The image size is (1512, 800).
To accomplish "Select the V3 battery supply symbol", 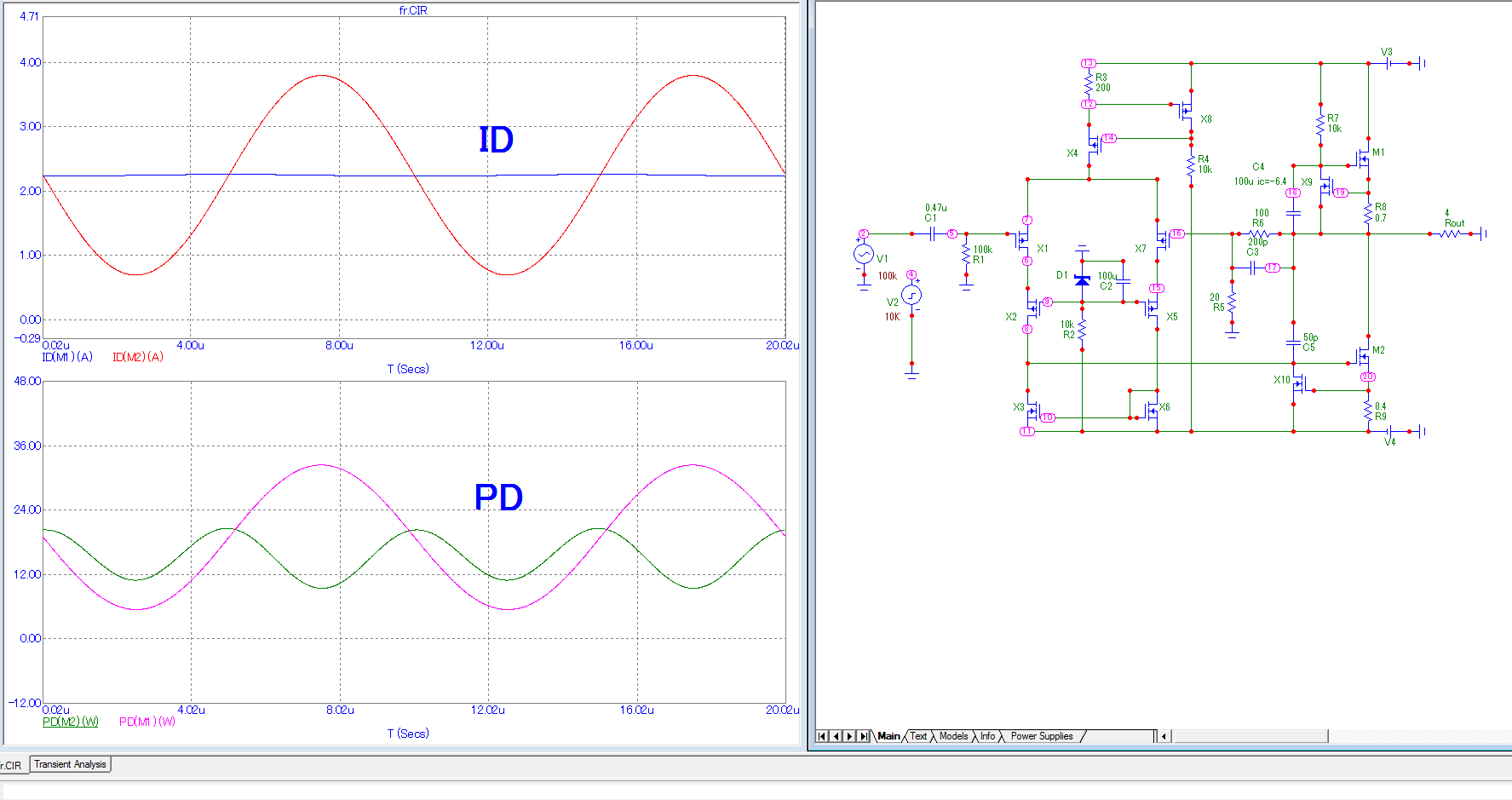I will click(x=1390, y=63).
